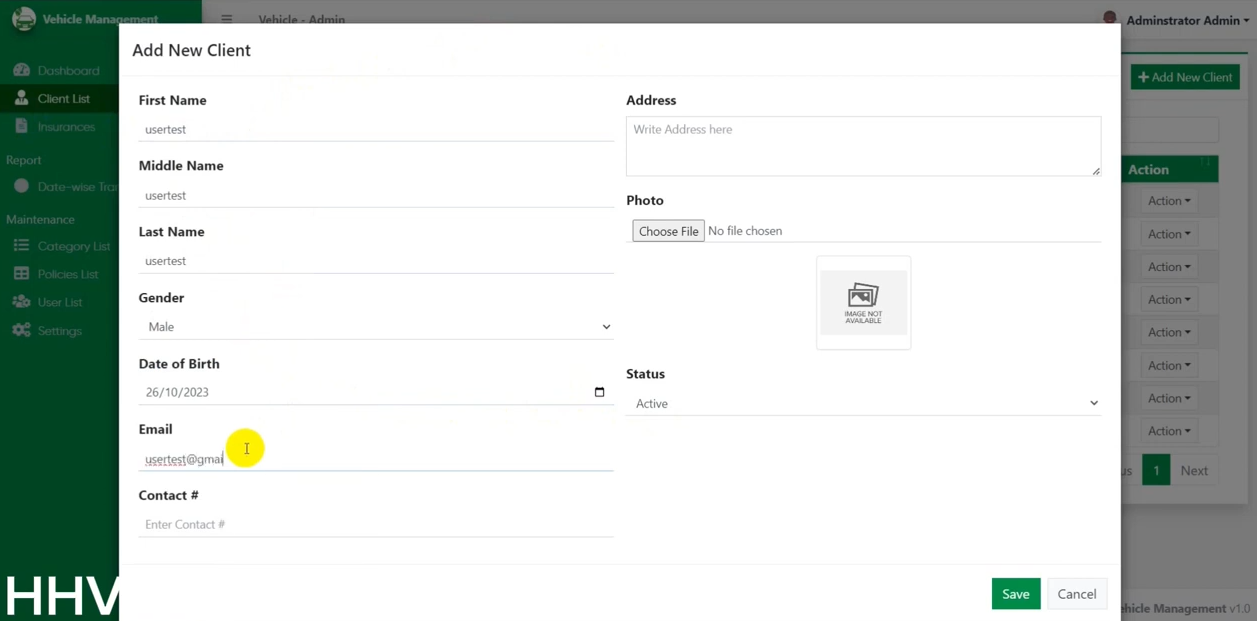Open the Gender dropdown
1257x621 pixels.
376,327
